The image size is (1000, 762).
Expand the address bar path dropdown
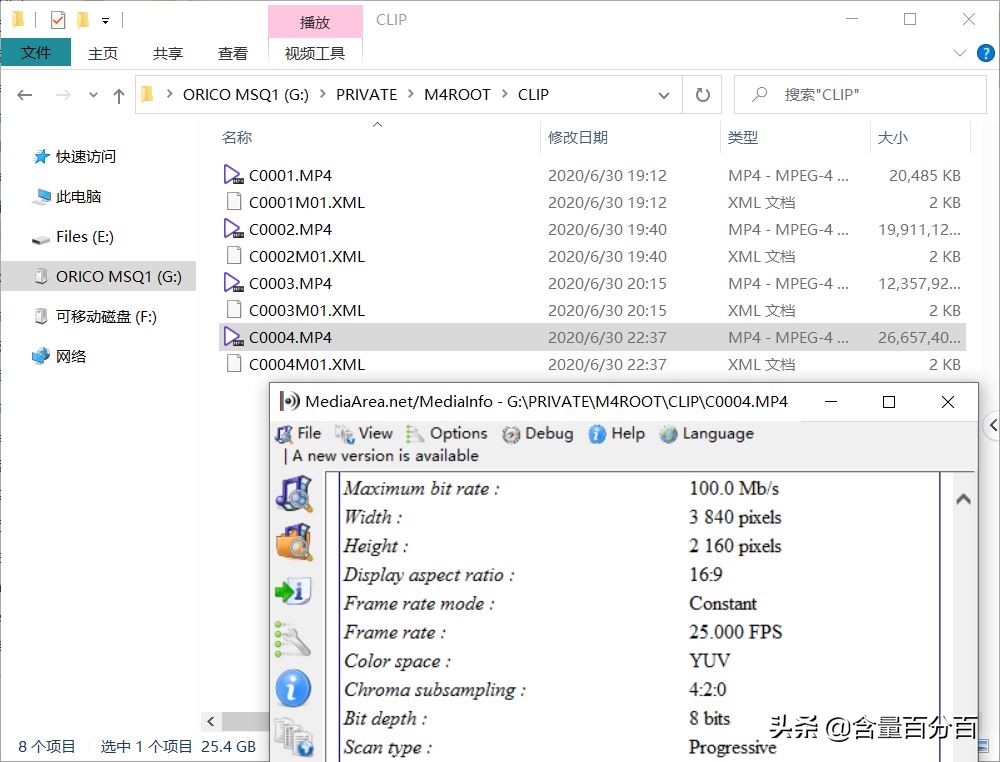click(664, 94)
